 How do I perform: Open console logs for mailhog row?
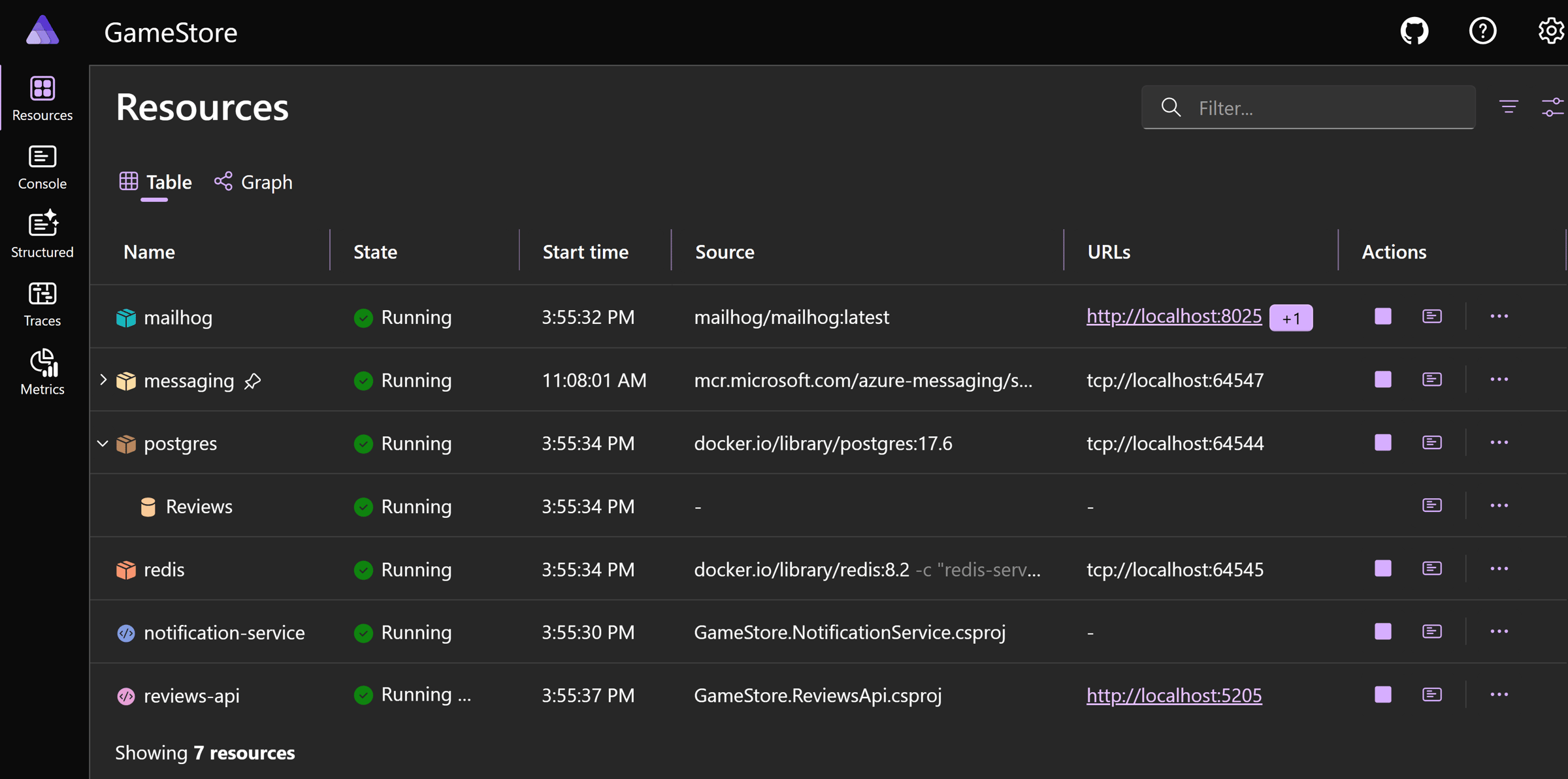click(1431, 317)
